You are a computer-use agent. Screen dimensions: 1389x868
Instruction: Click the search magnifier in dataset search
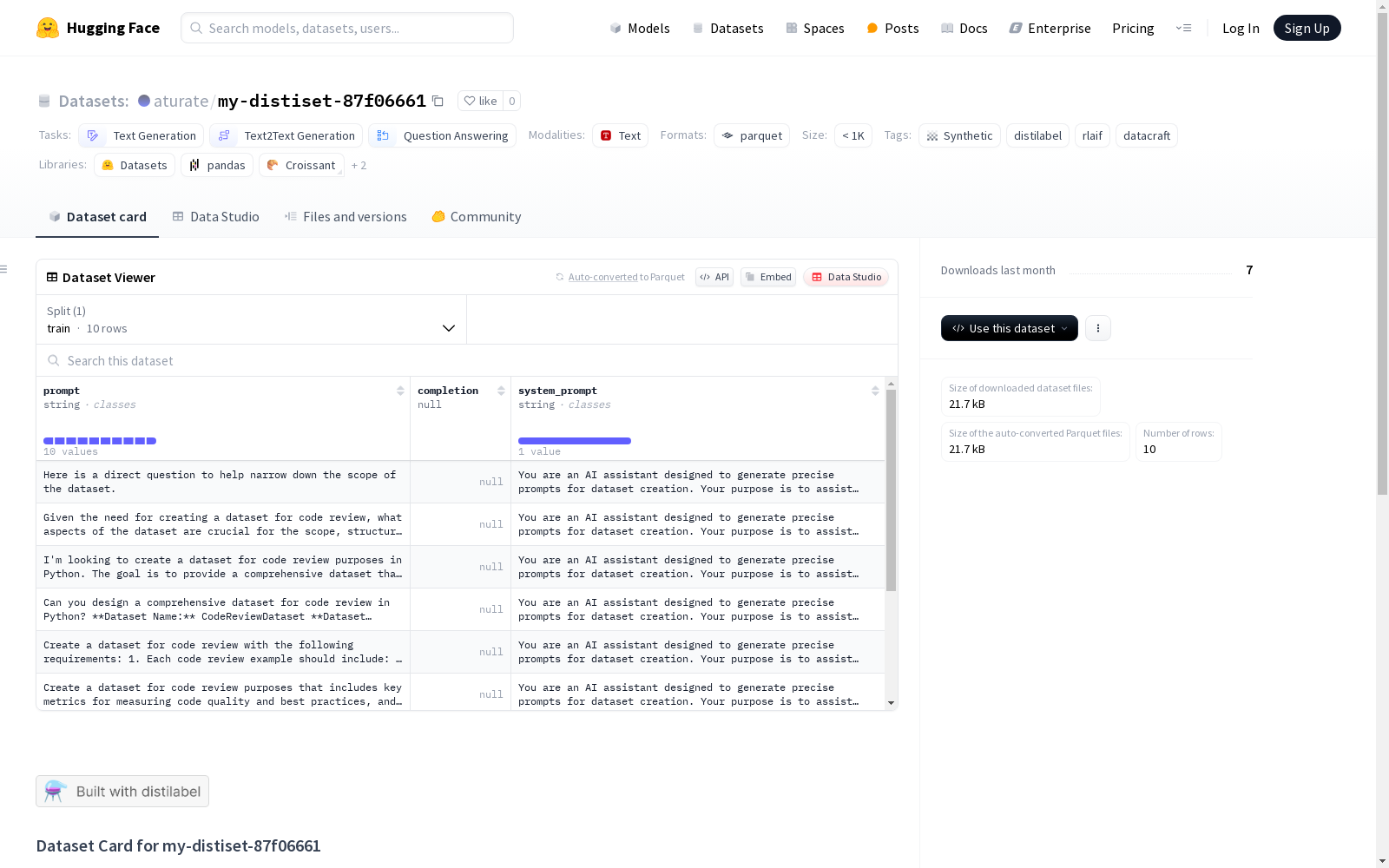54,361
